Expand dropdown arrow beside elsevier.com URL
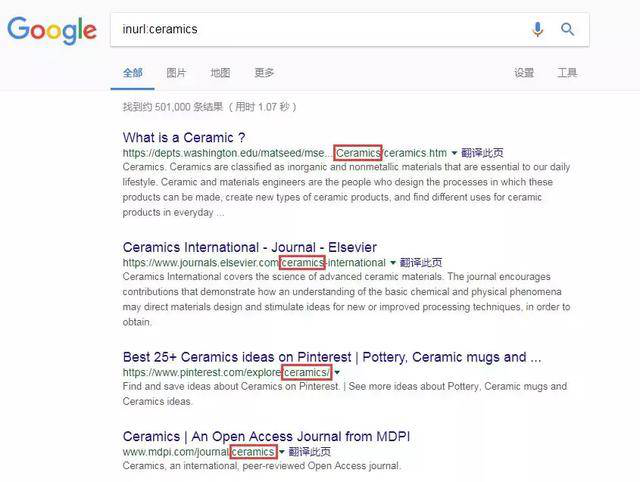 click(393, 263)
